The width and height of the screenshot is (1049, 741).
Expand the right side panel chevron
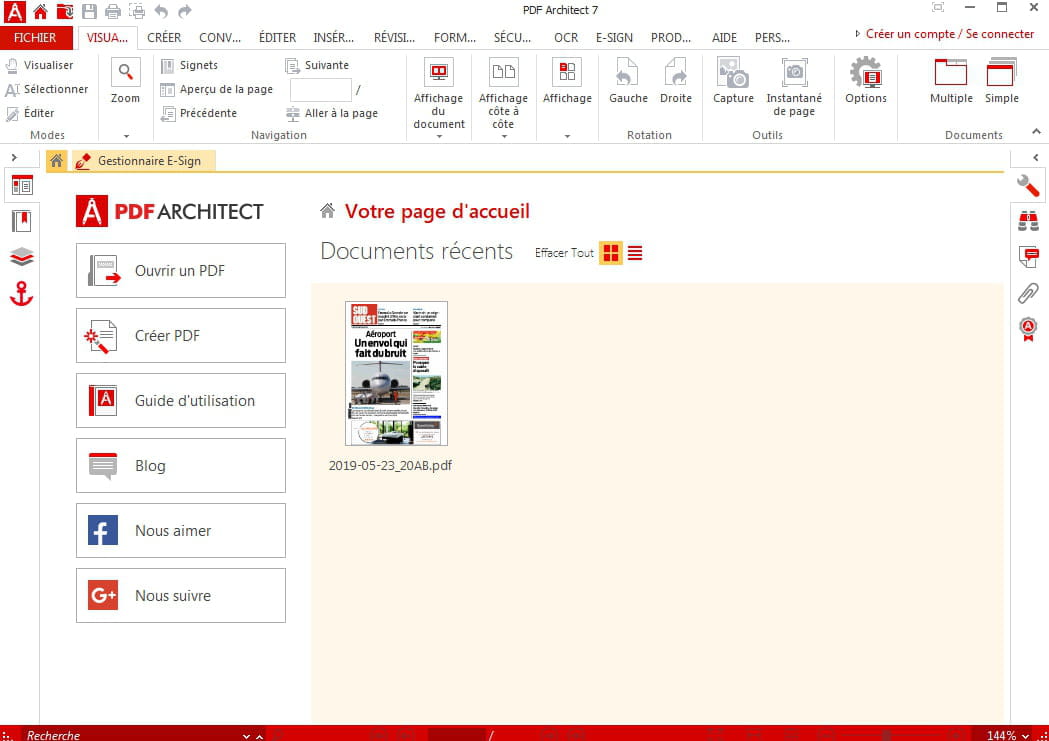(1036, 158)
